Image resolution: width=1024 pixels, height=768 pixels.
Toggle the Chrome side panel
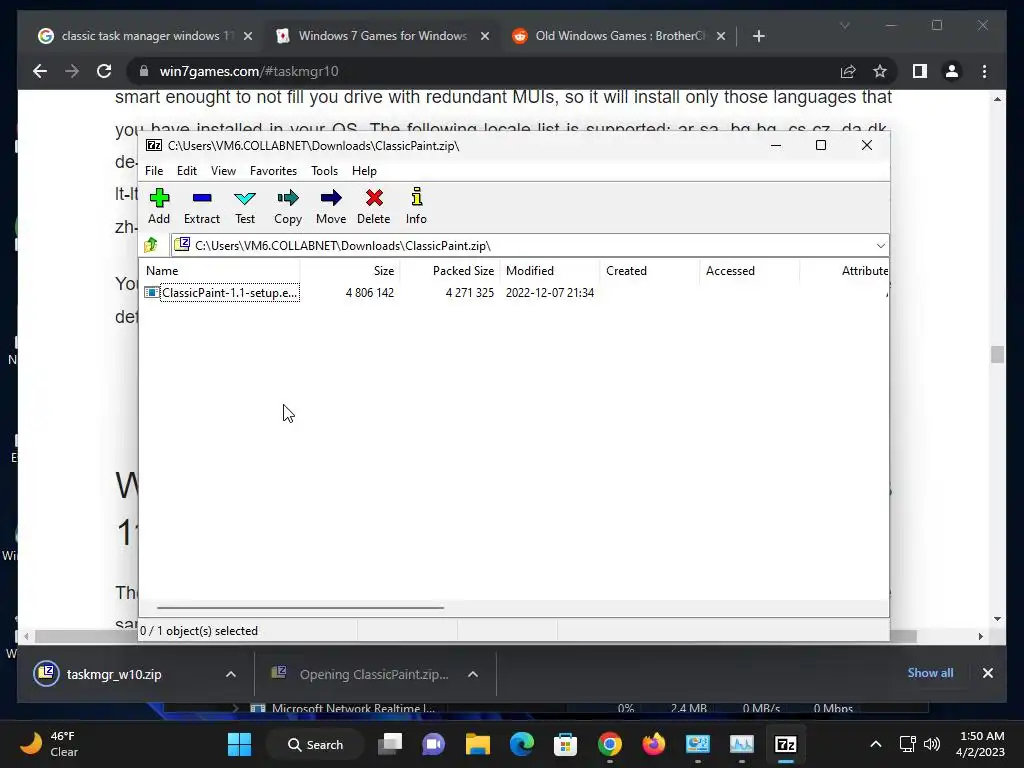(920, 71)
